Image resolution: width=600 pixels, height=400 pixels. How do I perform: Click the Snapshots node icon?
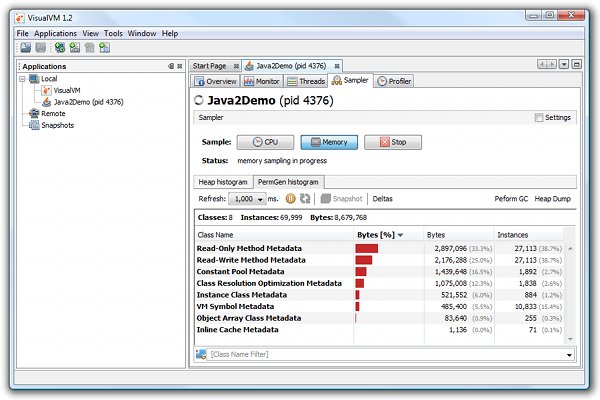tap(33, 126)
